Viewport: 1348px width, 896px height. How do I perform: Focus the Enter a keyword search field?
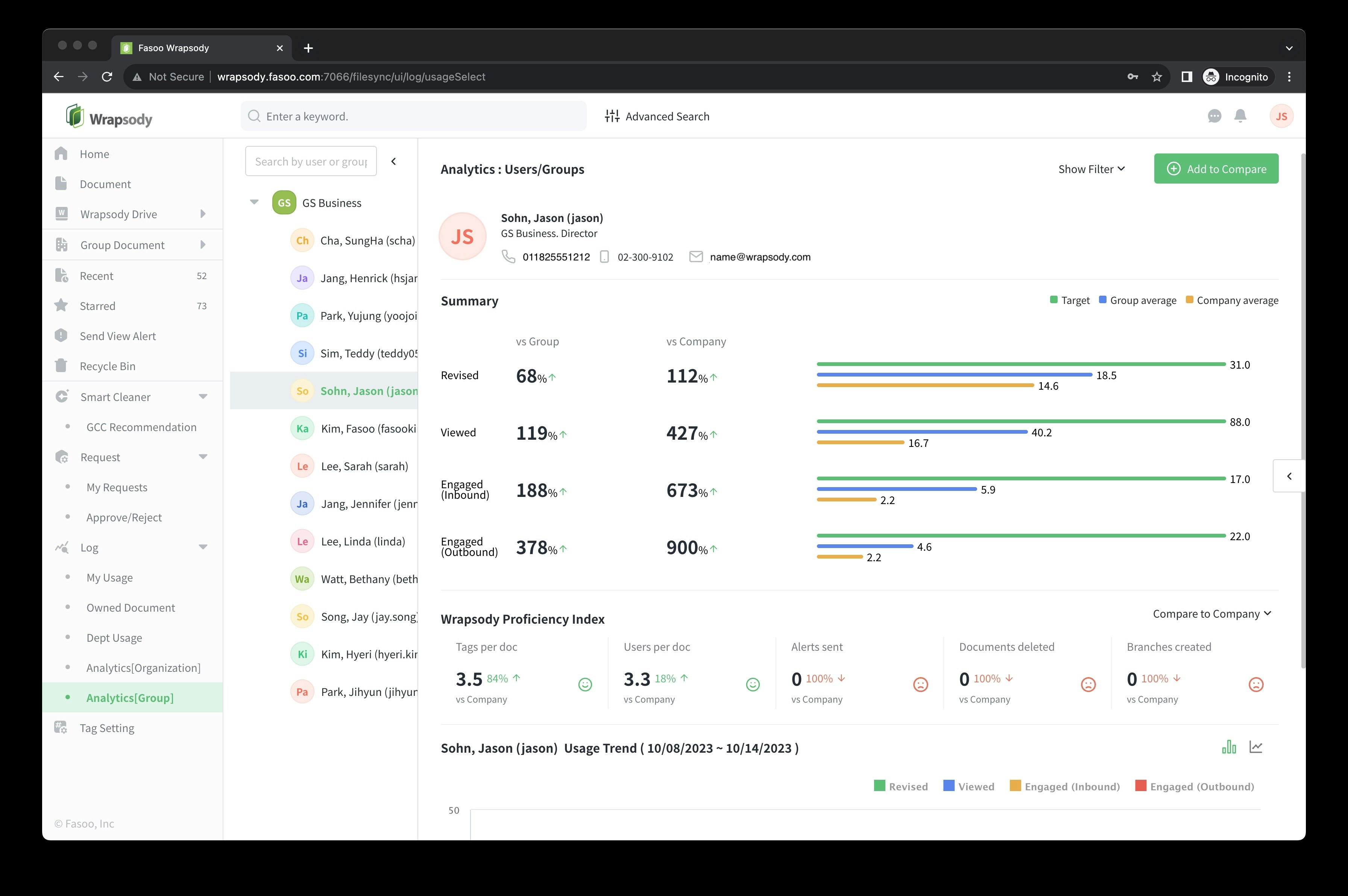click(414, 117)
